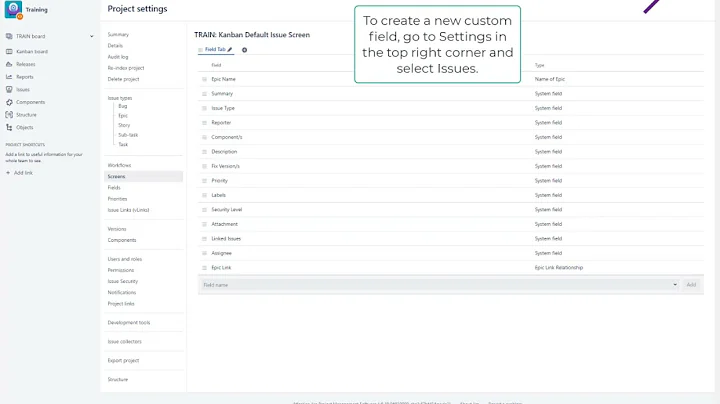Select the Bug issue type

[x=123, y=106]
